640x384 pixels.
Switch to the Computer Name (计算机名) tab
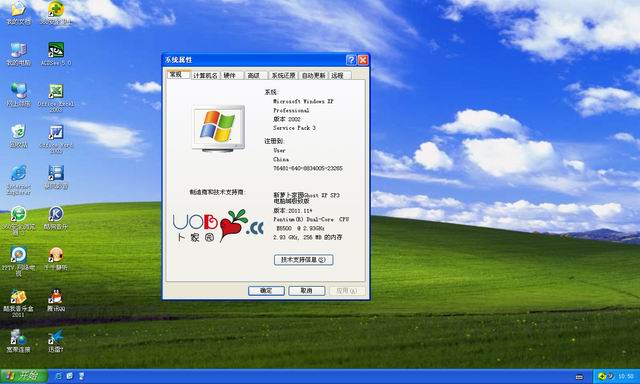[x=205, y=75]
